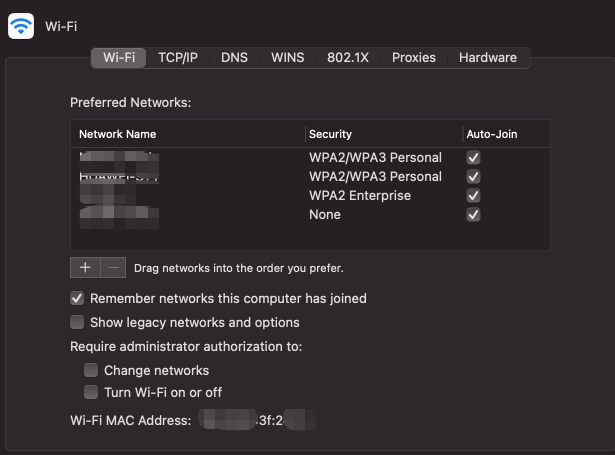Viewport: 615px width, 455px height.
Task: Open the Proxies tab
Action: [x=414, y=58]
